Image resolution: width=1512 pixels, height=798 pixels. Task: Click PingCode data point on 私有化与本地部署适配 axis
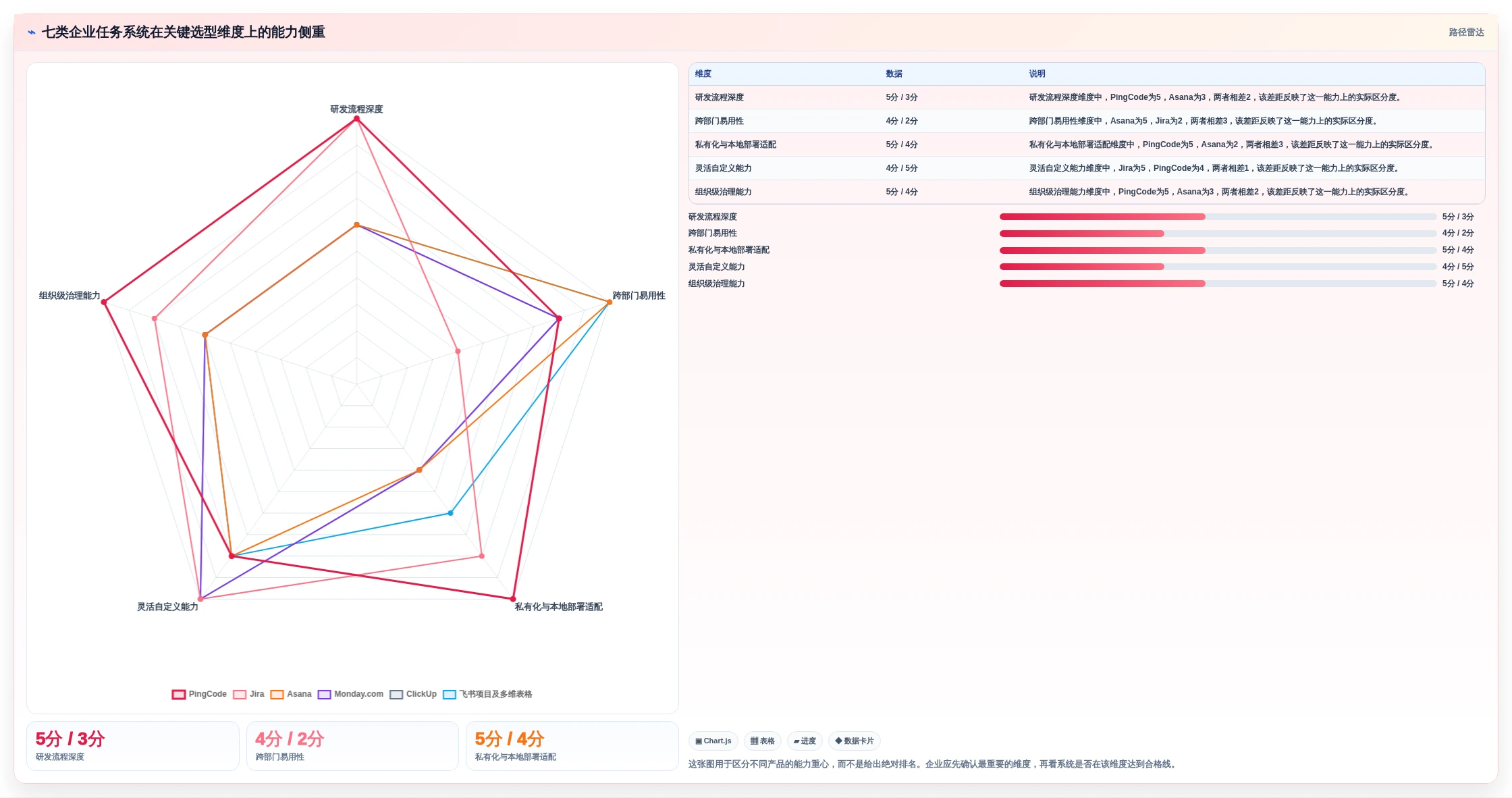pos(513,599)
